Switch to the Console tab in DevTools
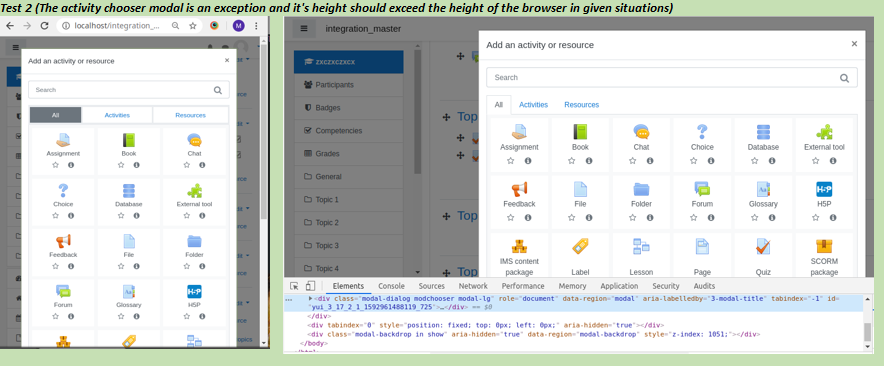 [x=391, y=286]
